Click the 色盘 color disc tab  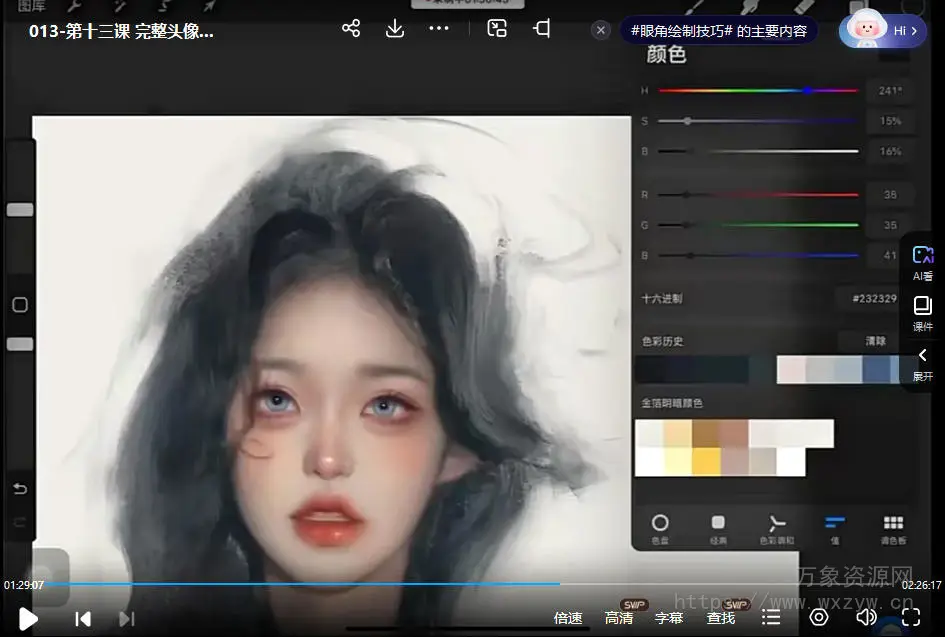pyautogui.click(x=660, y=528)
